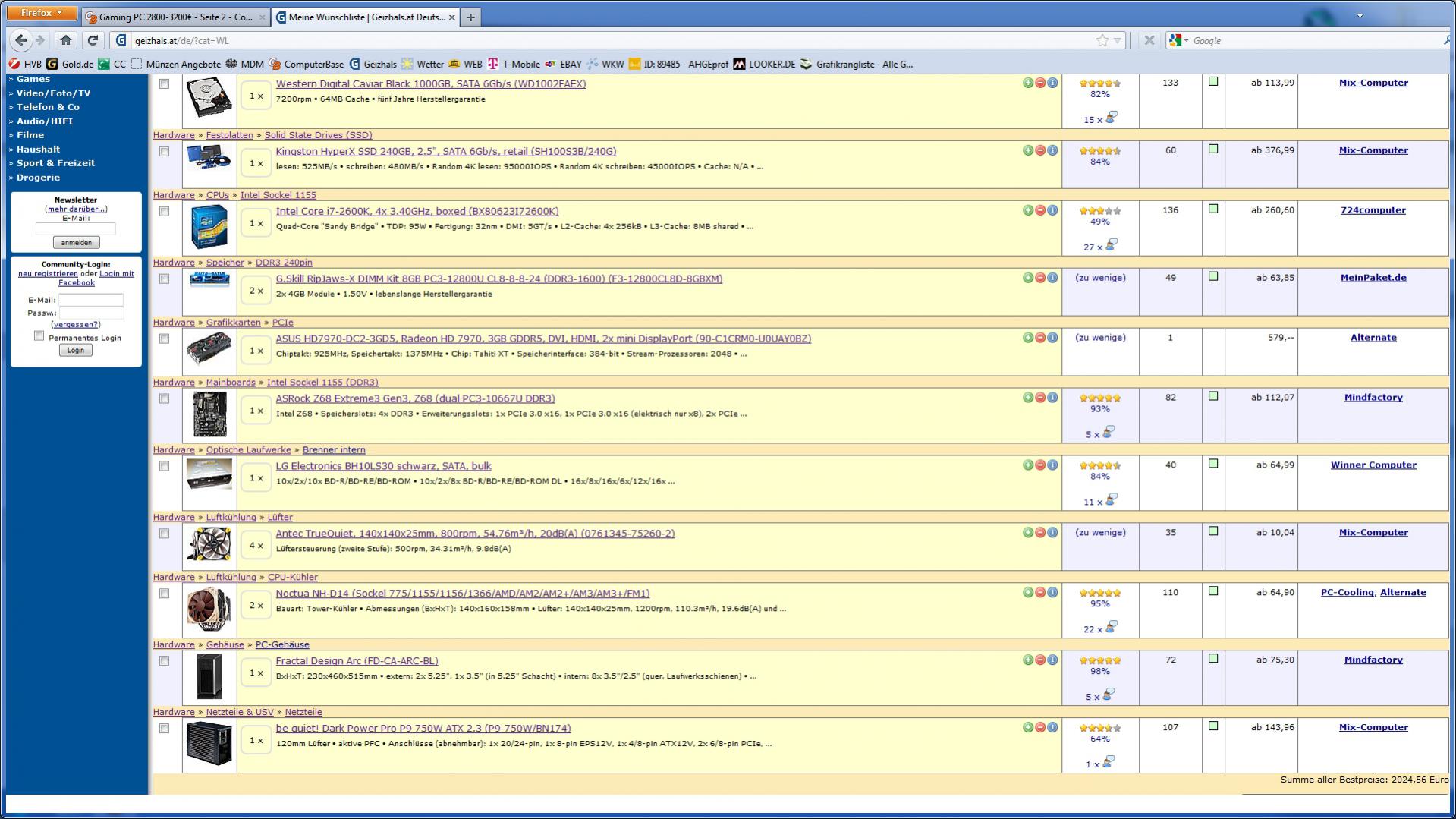
Task: Open the address bar history dropdown arrow
Action: click(1118, 41)
